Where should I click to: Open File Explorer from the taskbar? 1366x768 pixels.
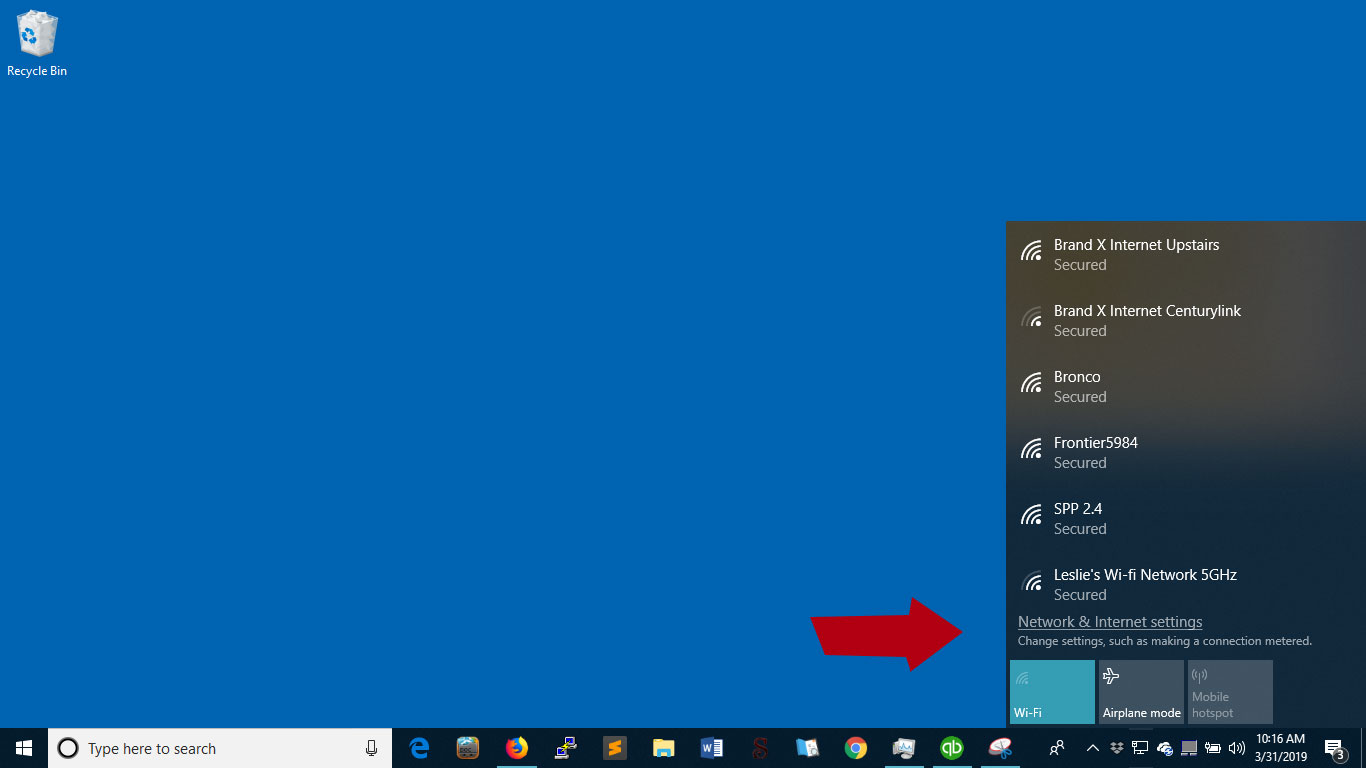point(663,748)
